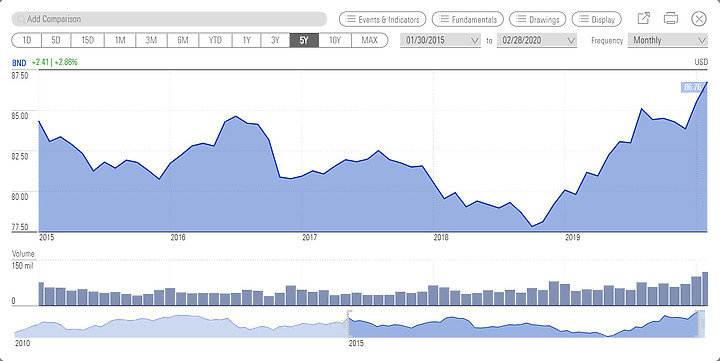Viewport: 720px width, 361px height.
Task: Type in Add Comparison field
Action: [169, 19]
